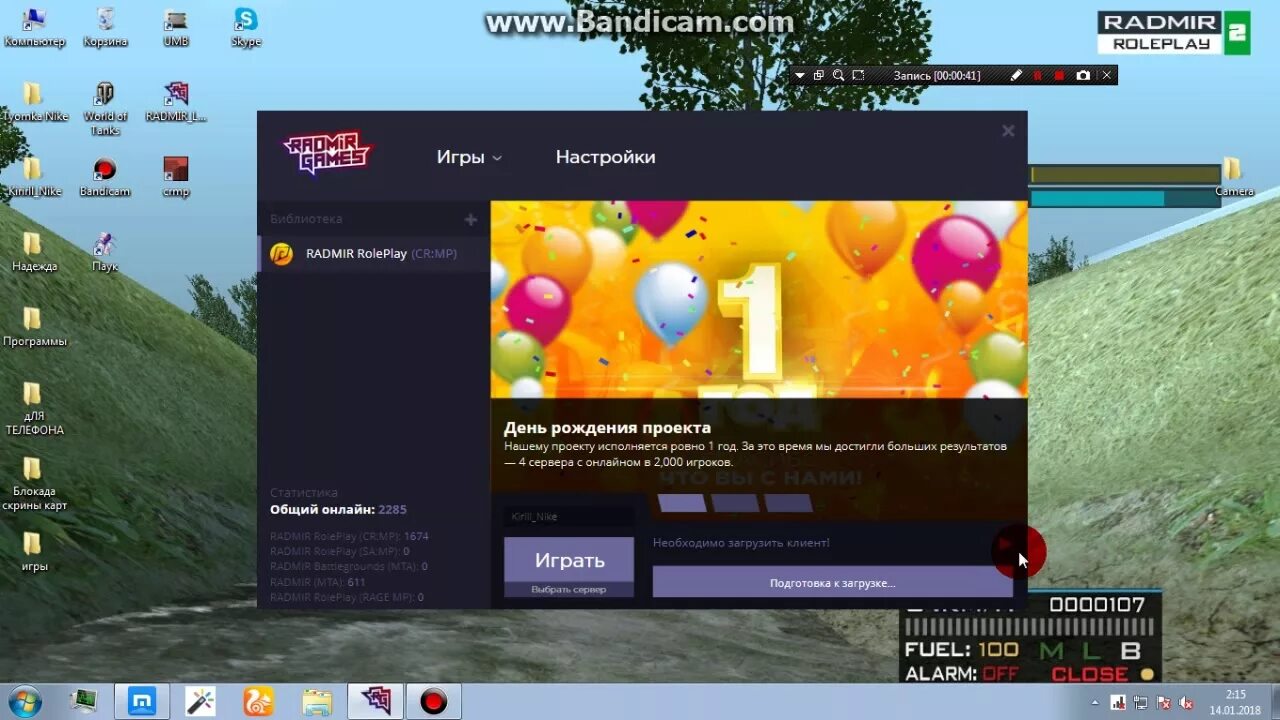Screen dimensions: 1280x720
Task: Open the Корзина desktop icon
Action: 105,27
